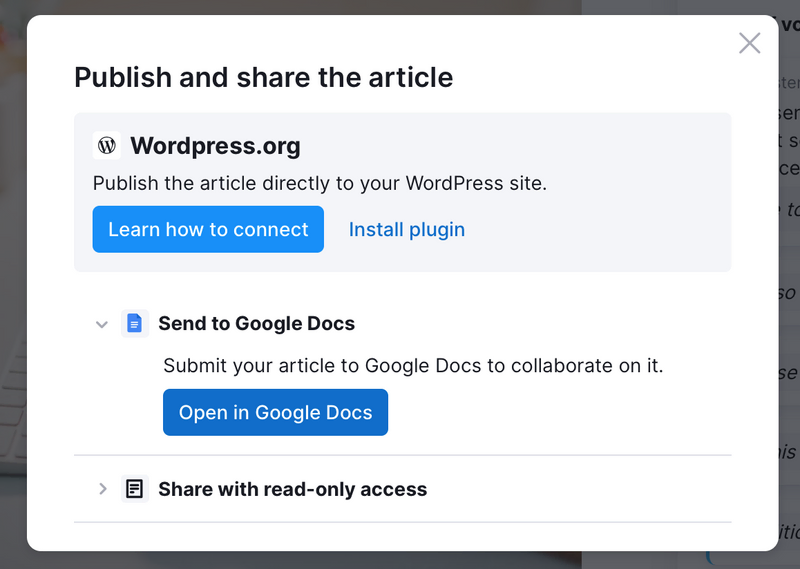
Task: Click the WordPress logo icon
Action: click(107, 145)
